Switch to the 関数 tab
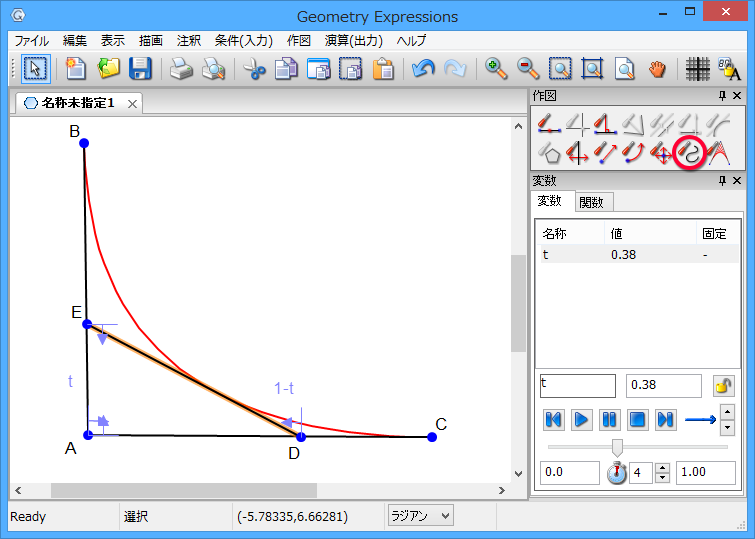755x539 pixels. click(x=592, y=202)
